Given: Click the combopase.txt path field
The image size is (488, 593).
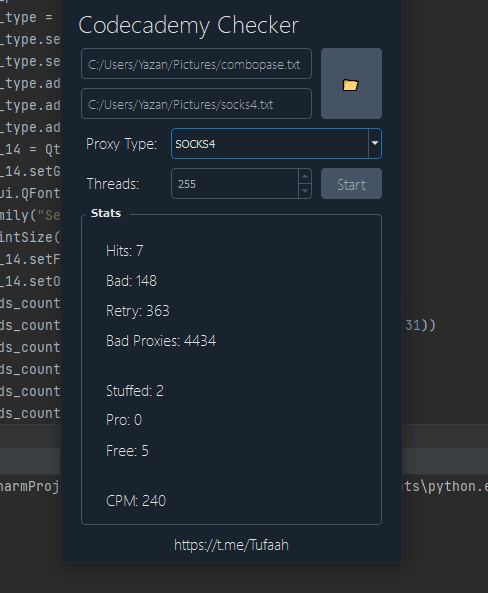Looking at the screenshot, I should click(x=196, y=64).
